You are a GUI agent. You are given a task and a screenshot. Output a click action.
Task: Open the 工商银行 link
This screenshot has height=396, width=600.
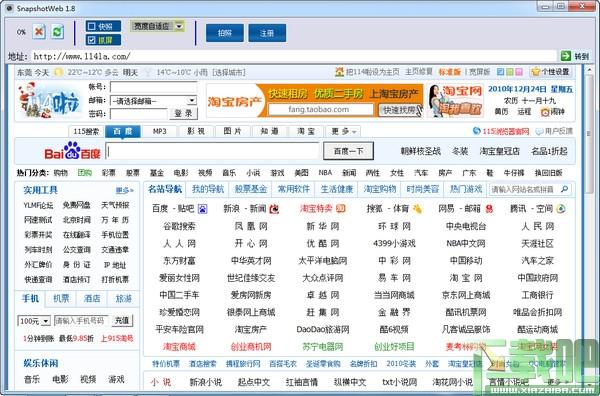[537, 295]
